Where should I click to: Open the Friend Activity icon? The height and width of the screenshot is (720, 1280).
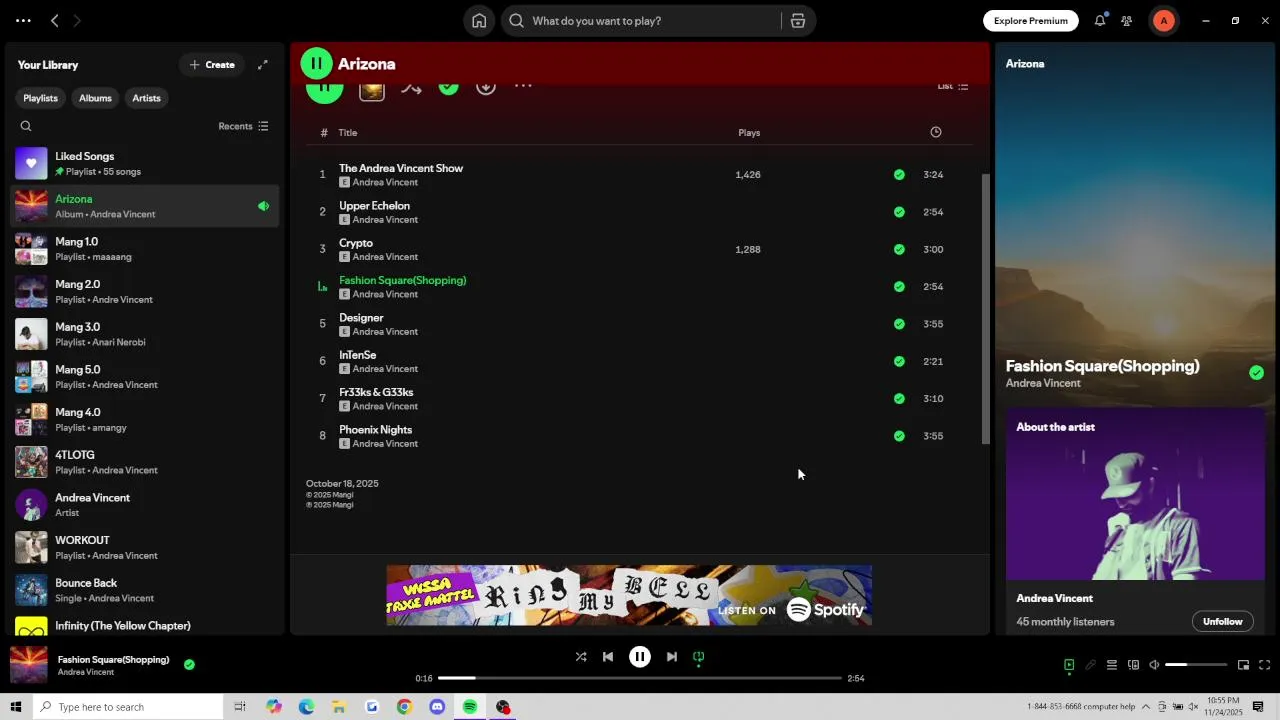1127,21
